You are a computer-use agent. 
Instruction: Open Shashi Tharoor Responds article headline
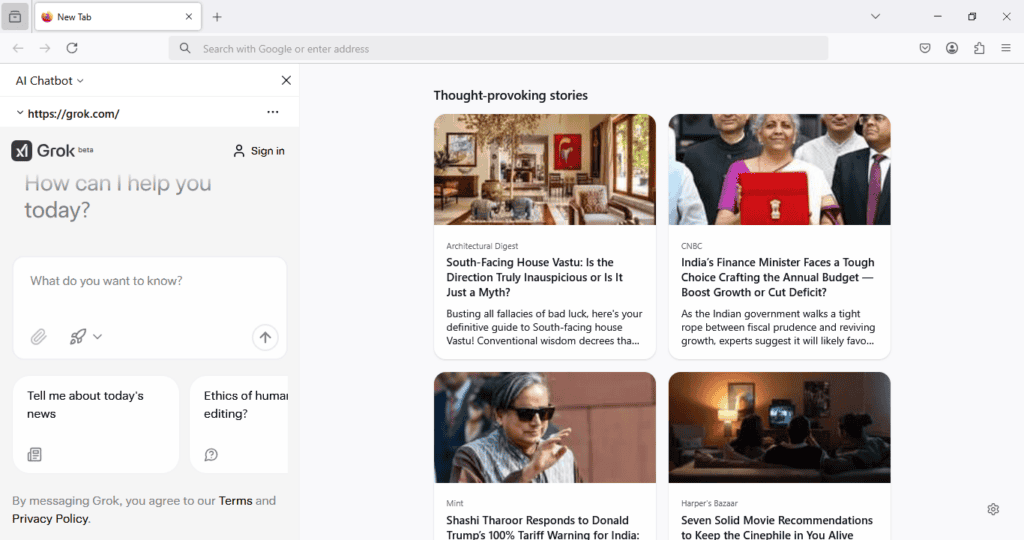click(x=542, y=528)
